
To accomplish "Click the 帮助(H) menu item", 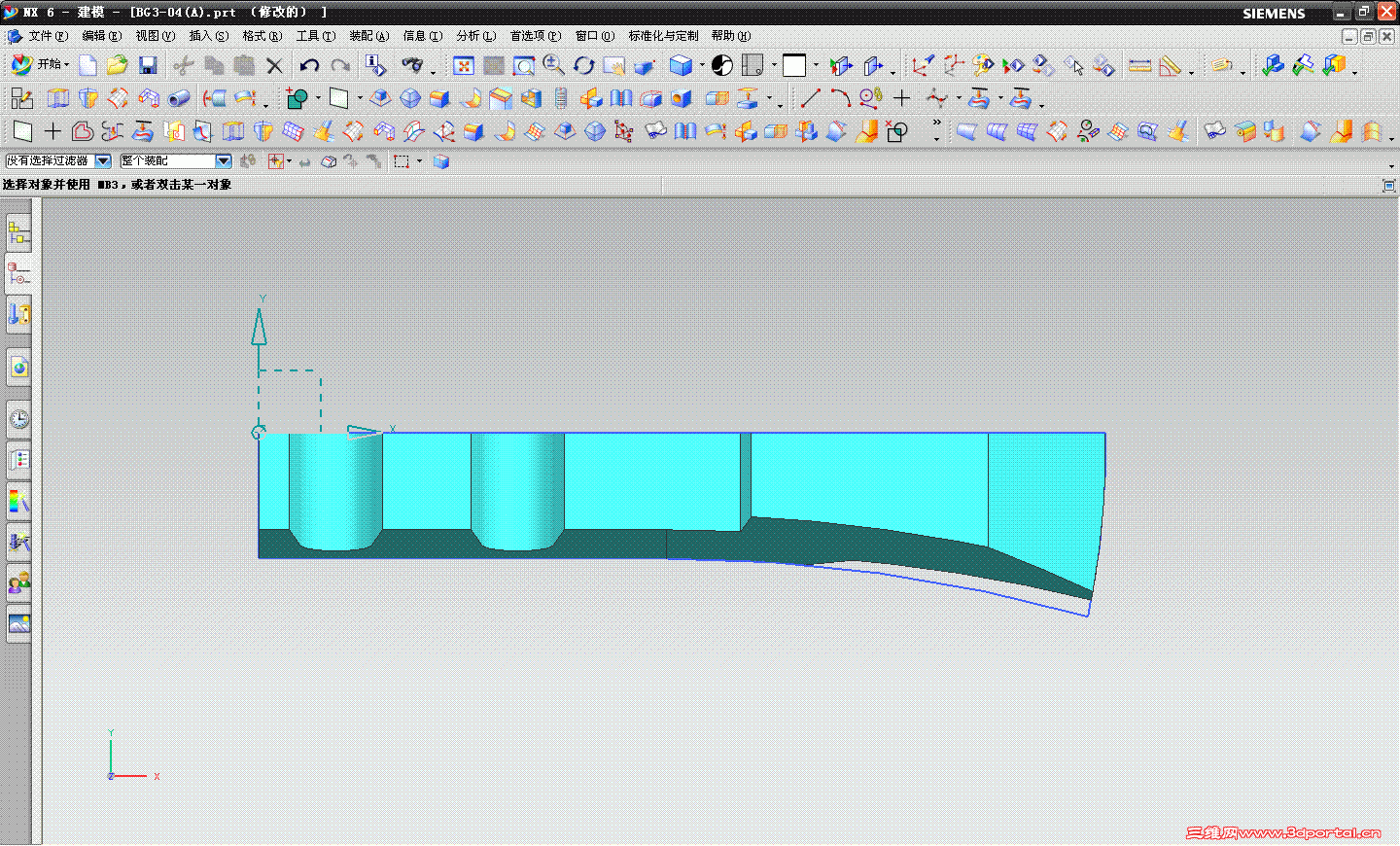I will [730, 36].
